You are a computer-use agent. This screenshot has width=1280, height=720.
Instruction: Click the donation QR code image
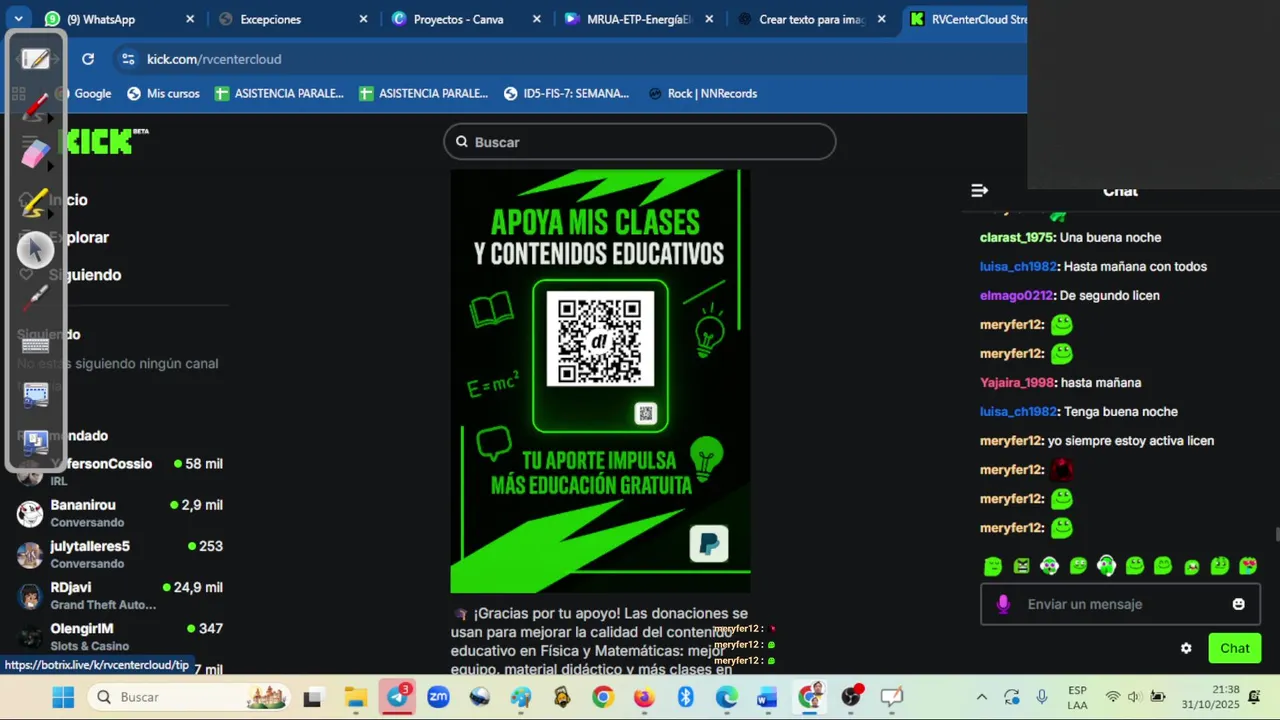600,338
